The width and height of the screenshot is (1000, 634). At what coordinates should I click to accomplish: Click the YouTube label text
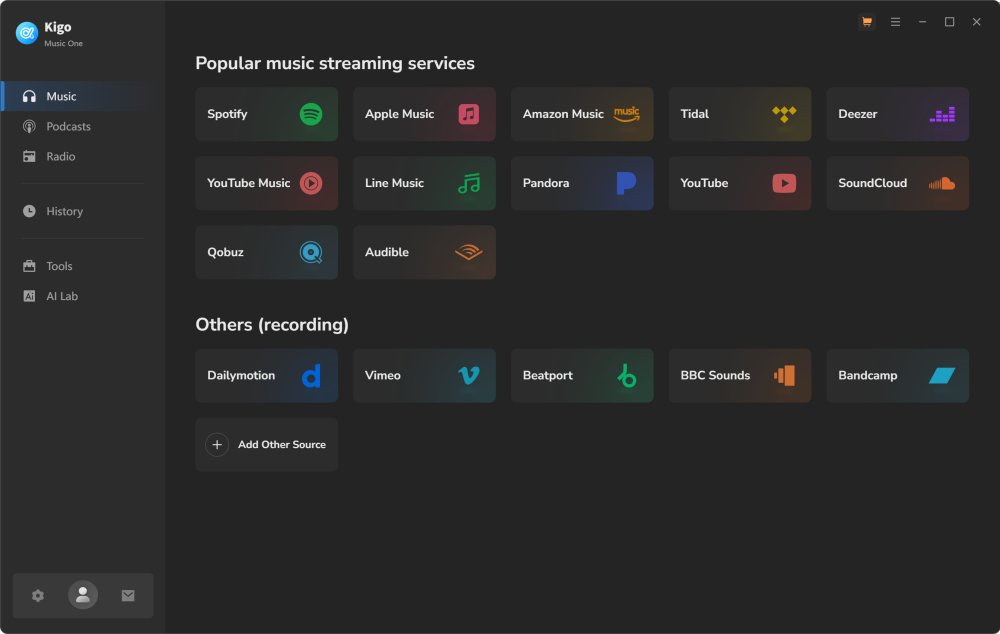click(704, 183)
